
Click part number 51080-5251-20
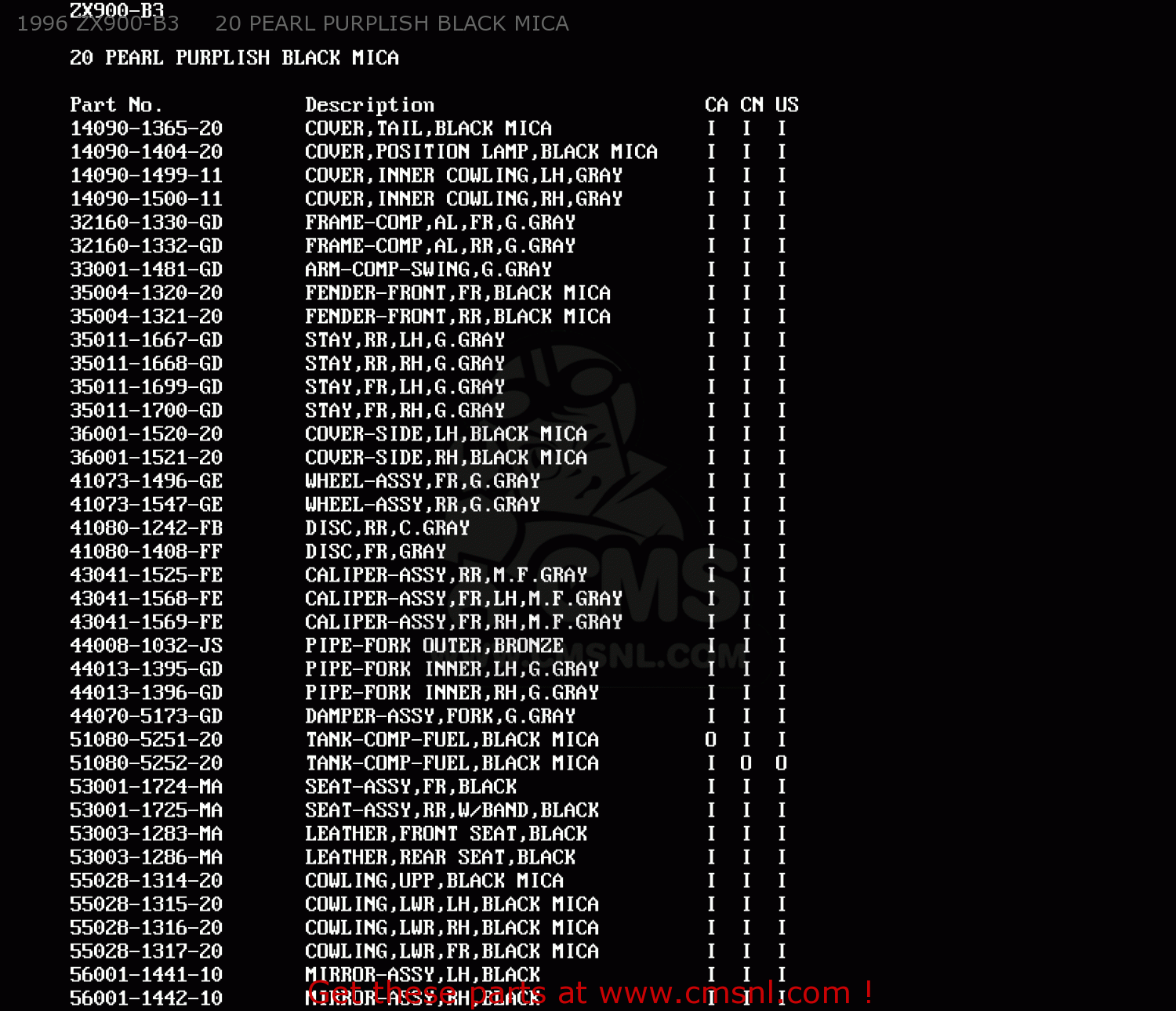(x=146, y=740)
